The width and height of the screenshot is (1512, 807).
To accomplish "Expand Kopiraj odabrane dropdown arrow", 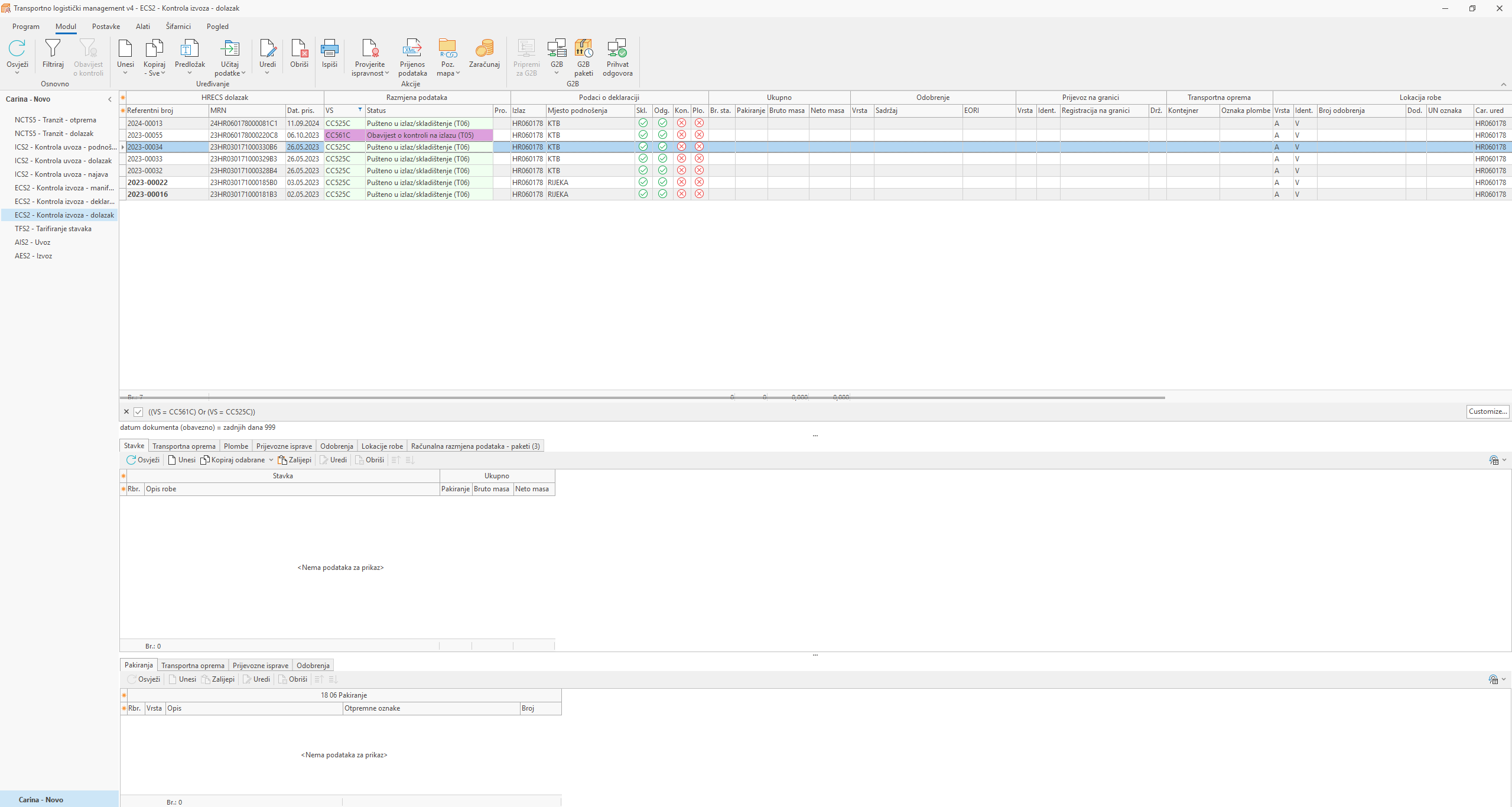I will (x=271, y=460).
